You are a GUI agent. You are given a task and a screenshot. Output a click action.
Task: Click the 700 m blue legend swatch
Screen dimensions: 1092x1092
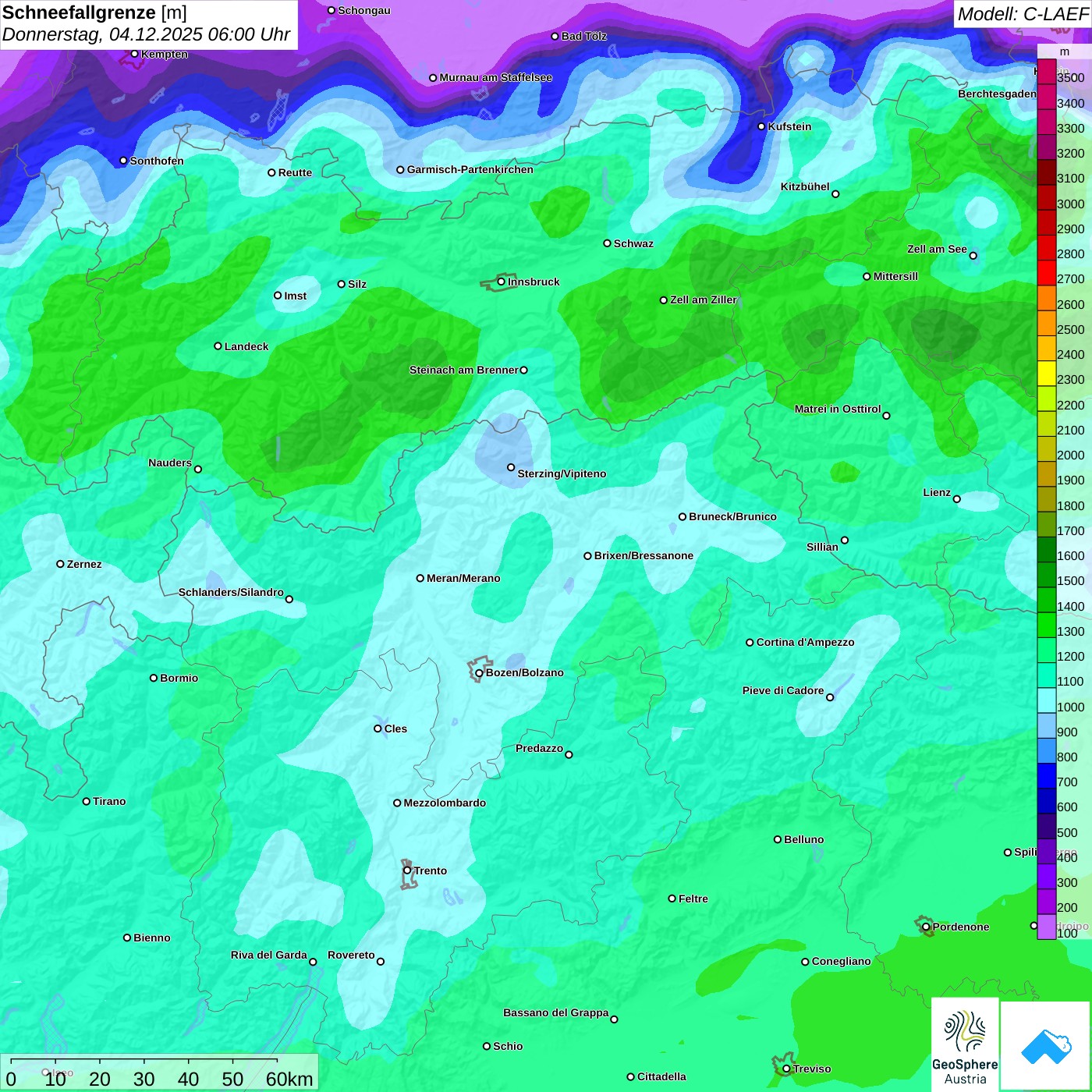click(1046, 776)
